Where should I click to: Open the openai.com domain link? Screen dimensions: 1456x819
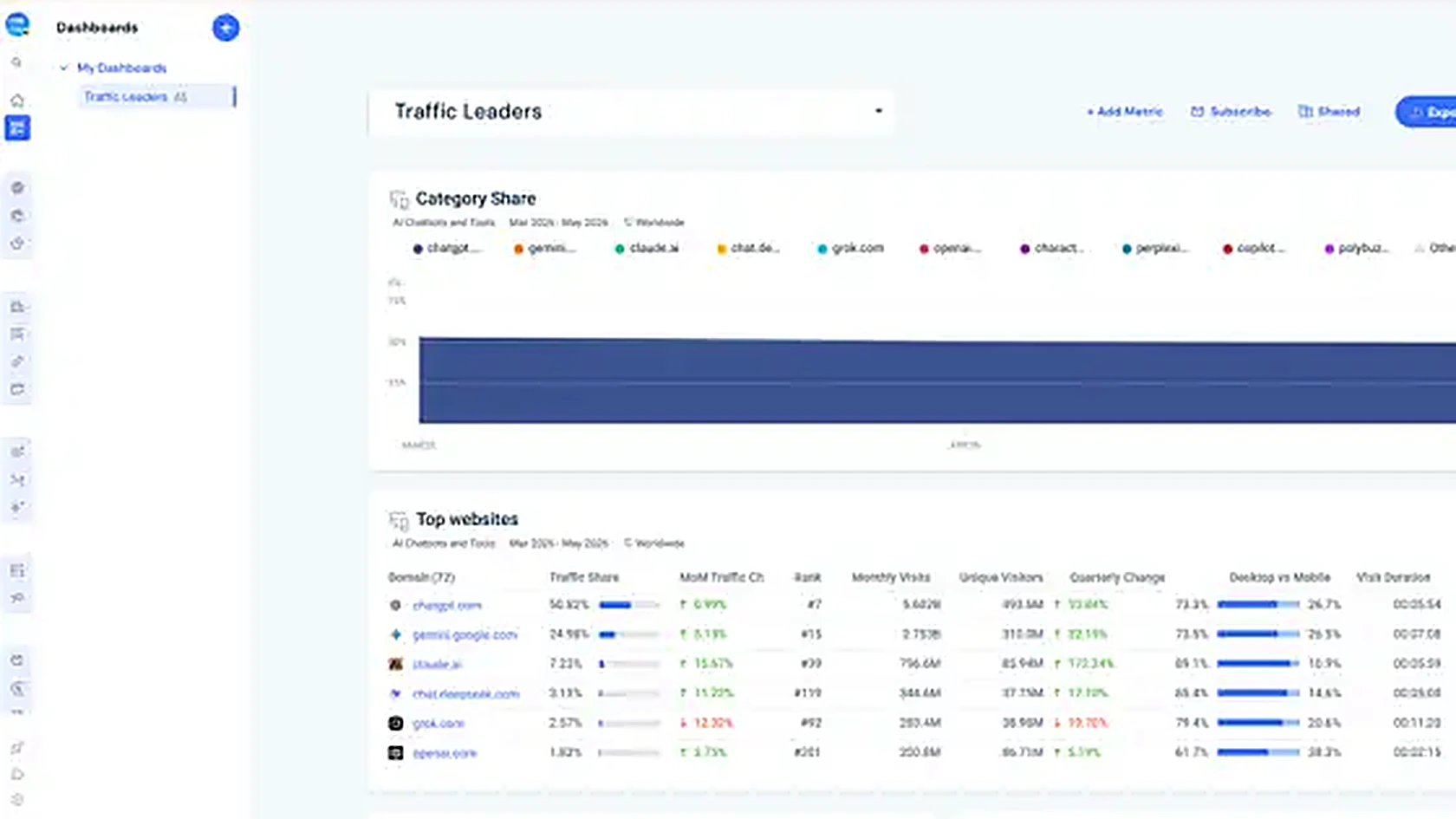445,752
